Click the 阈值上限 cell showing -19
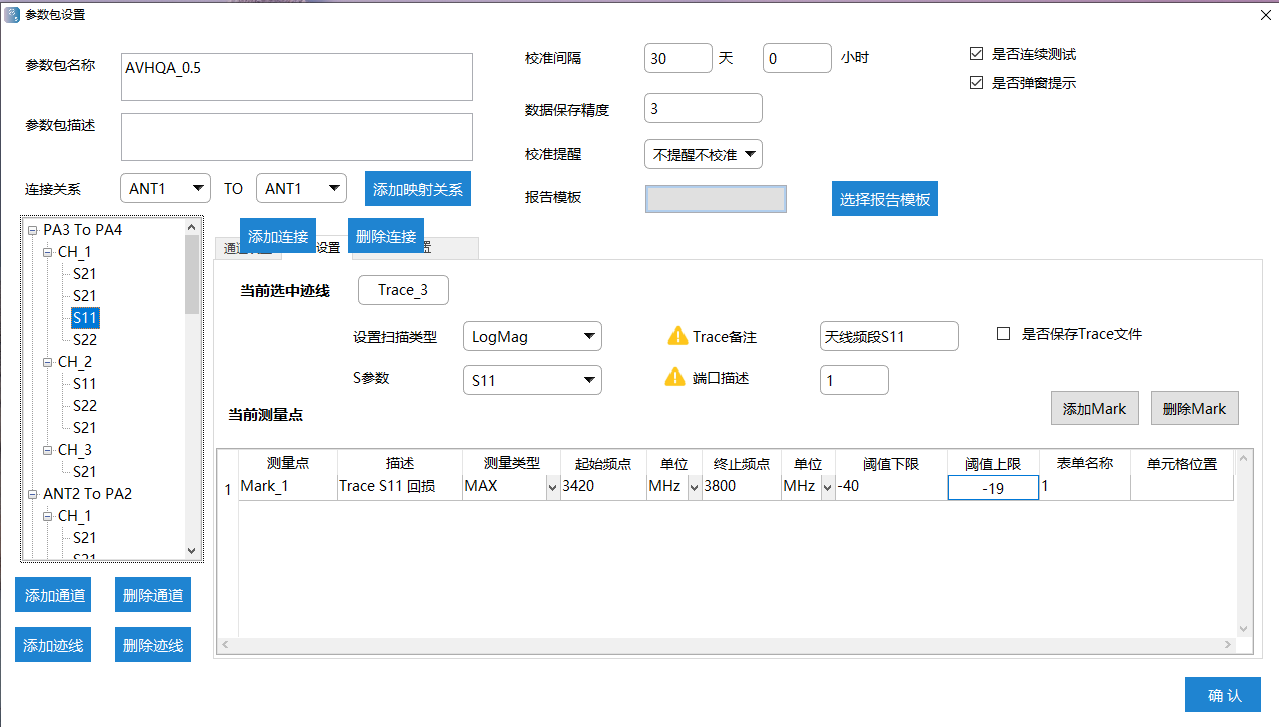The height and width of the screenshot is (727, 1279). click(993, 486)
